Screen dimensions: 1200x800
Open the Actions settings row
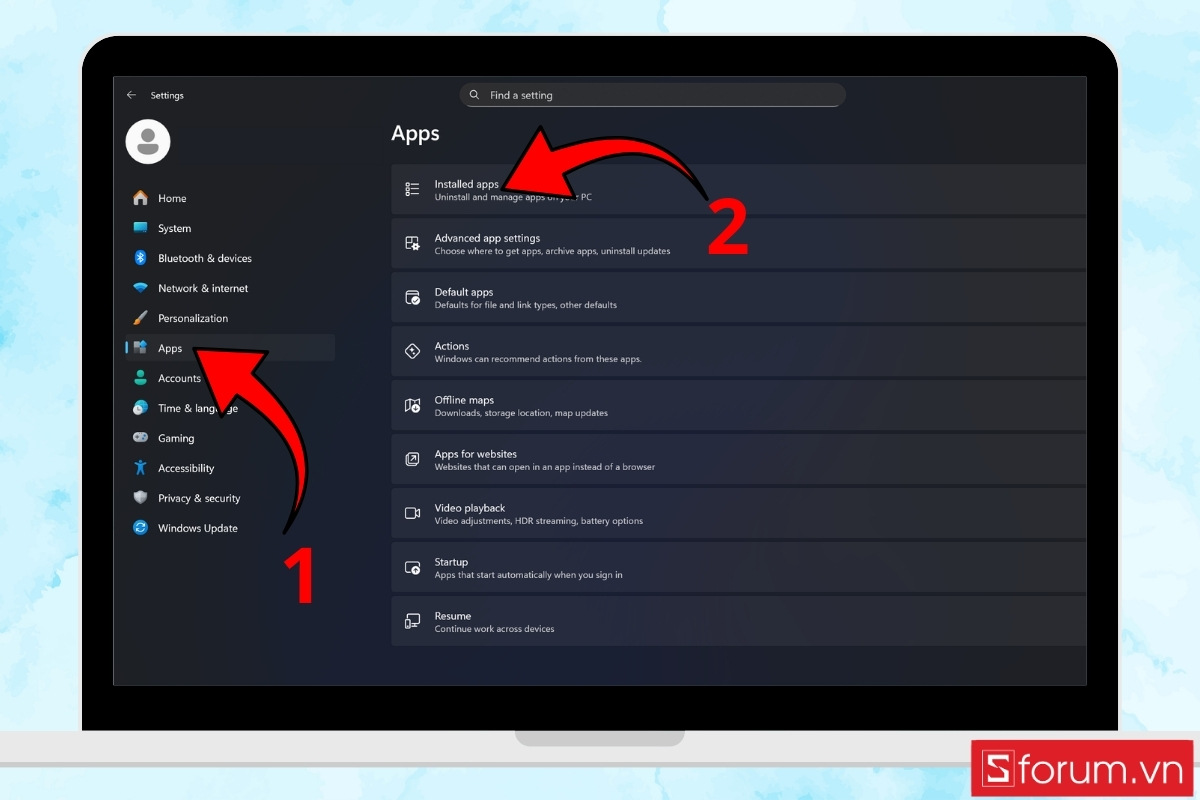(x=738, y=351)
